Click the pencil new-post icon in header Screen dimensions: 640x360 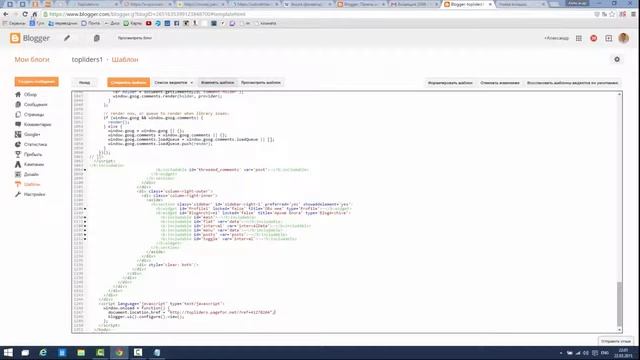click(x=67, y=38)
